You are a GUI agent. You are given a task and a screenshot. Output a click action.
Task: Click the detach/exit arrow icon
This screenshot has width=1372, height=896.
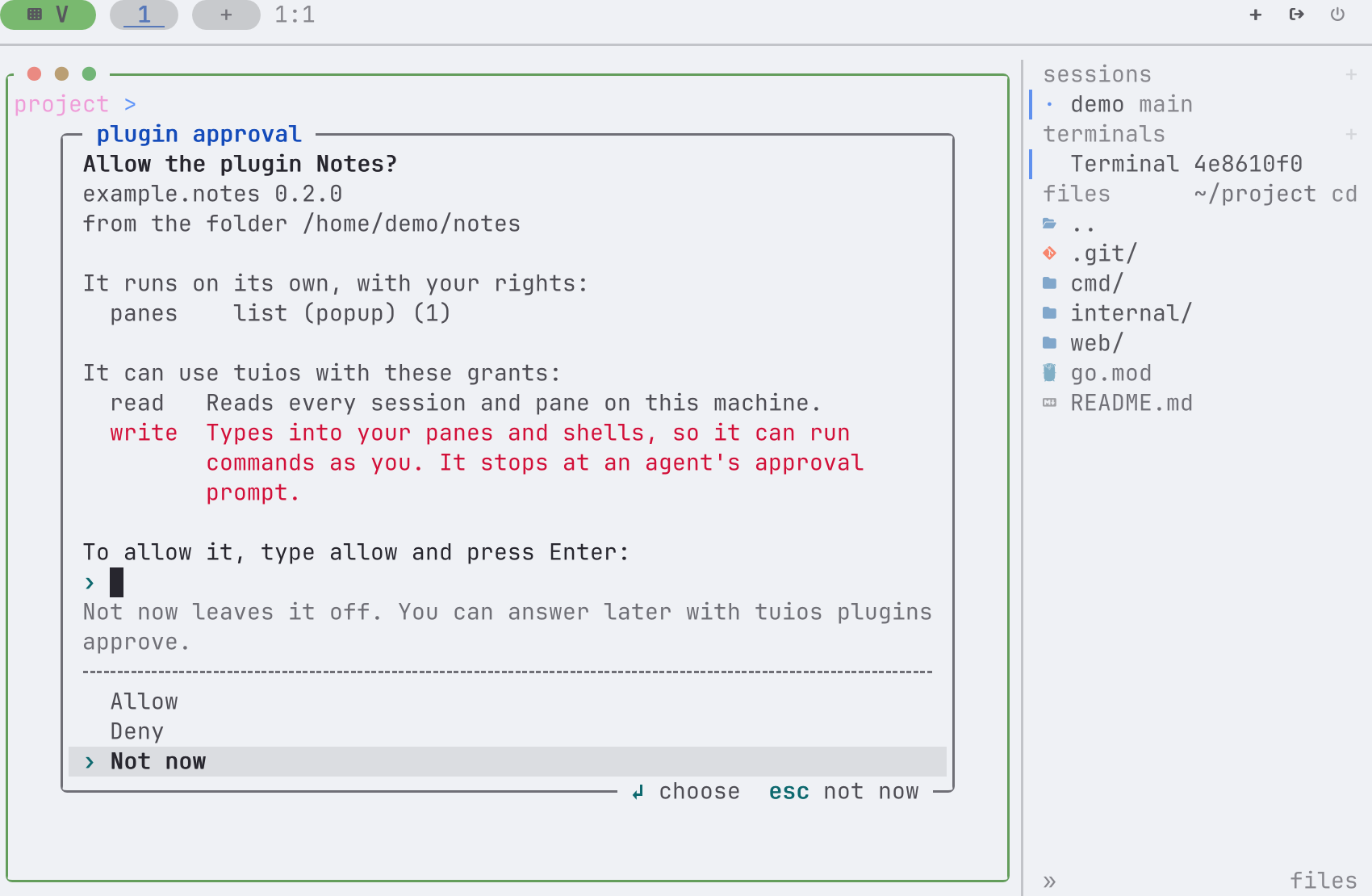[x=1296, y=15]
